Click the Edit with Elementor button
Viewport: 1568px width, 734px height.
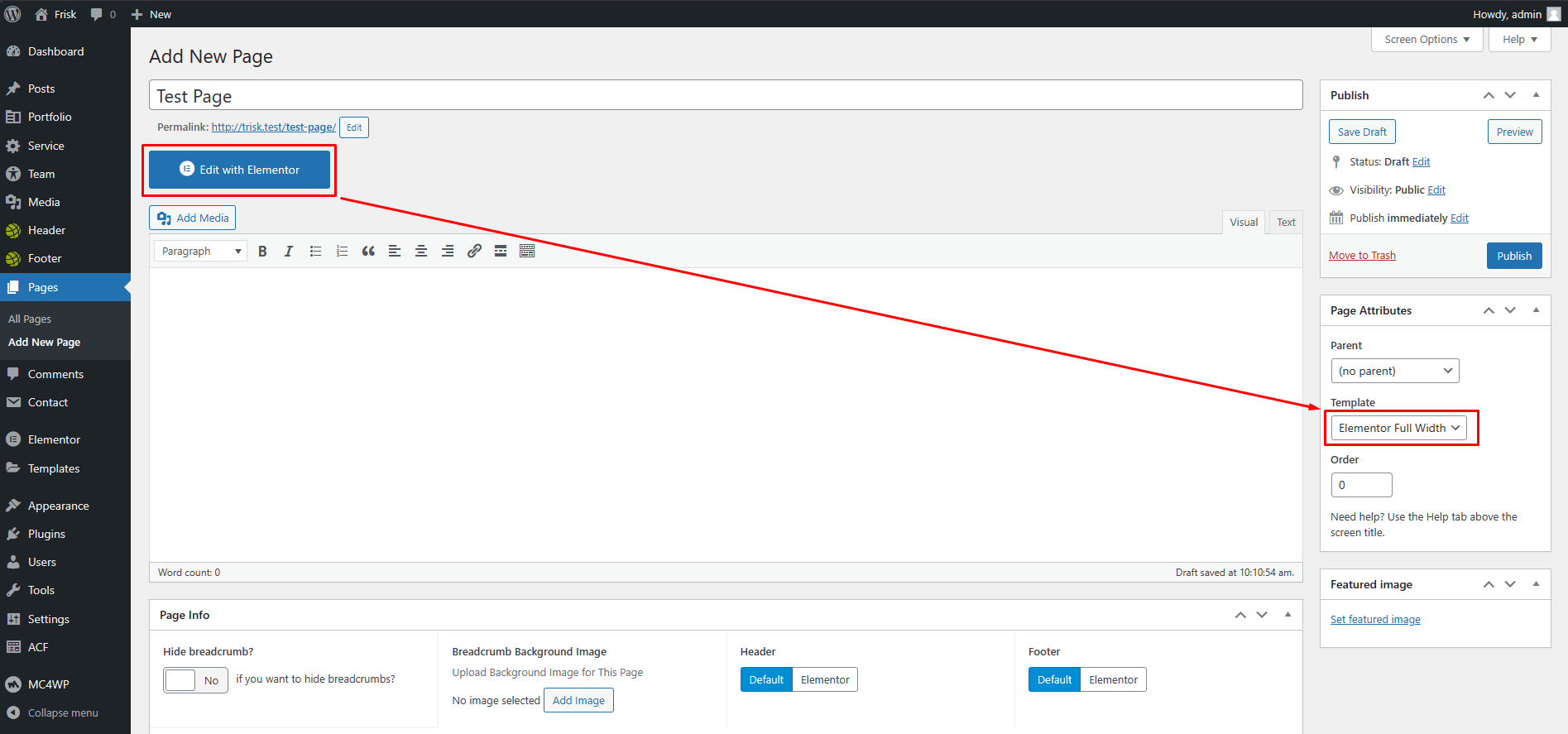point(240,170)
